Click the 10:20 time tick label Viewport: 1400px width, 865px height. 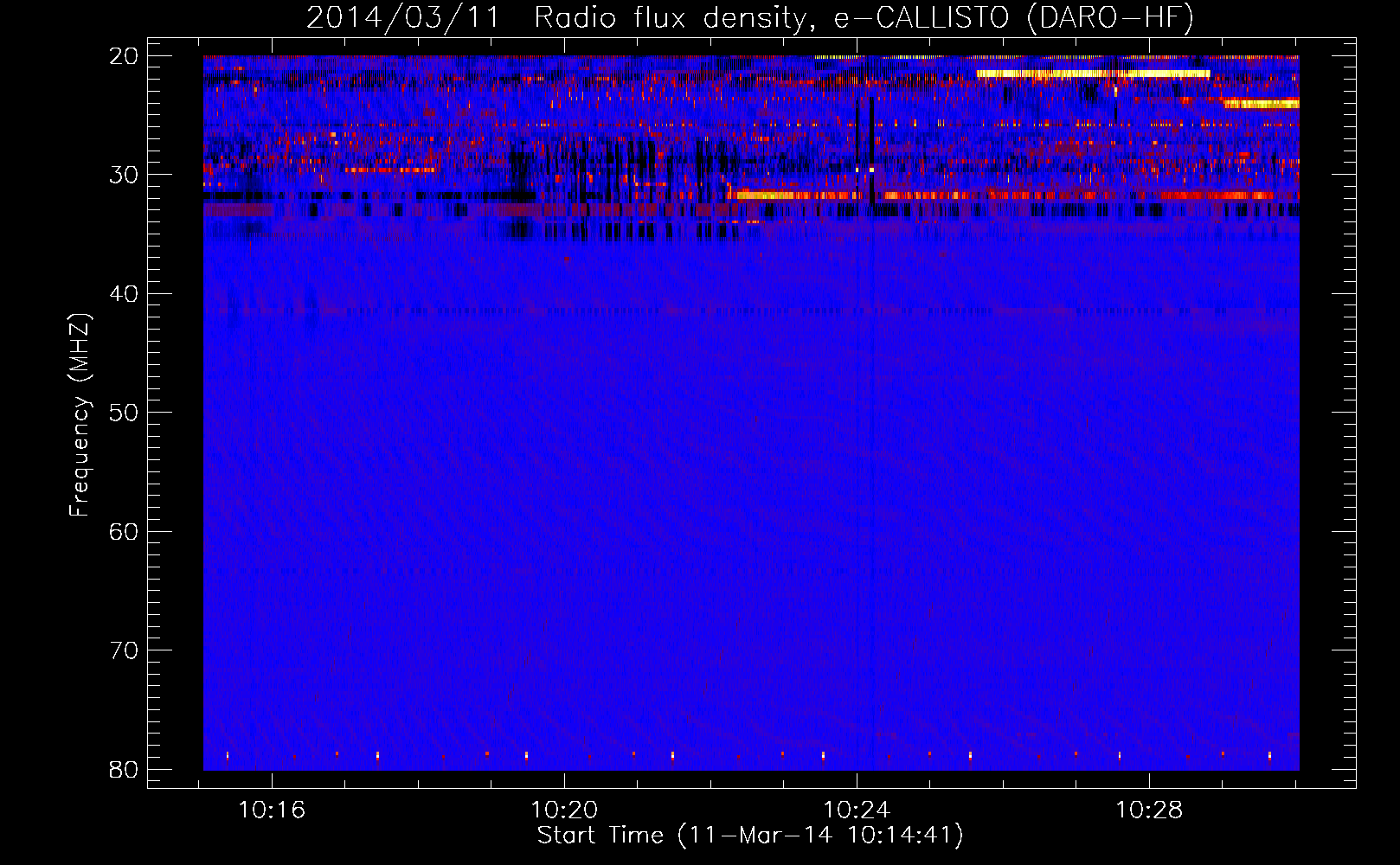tap(564, 811)
